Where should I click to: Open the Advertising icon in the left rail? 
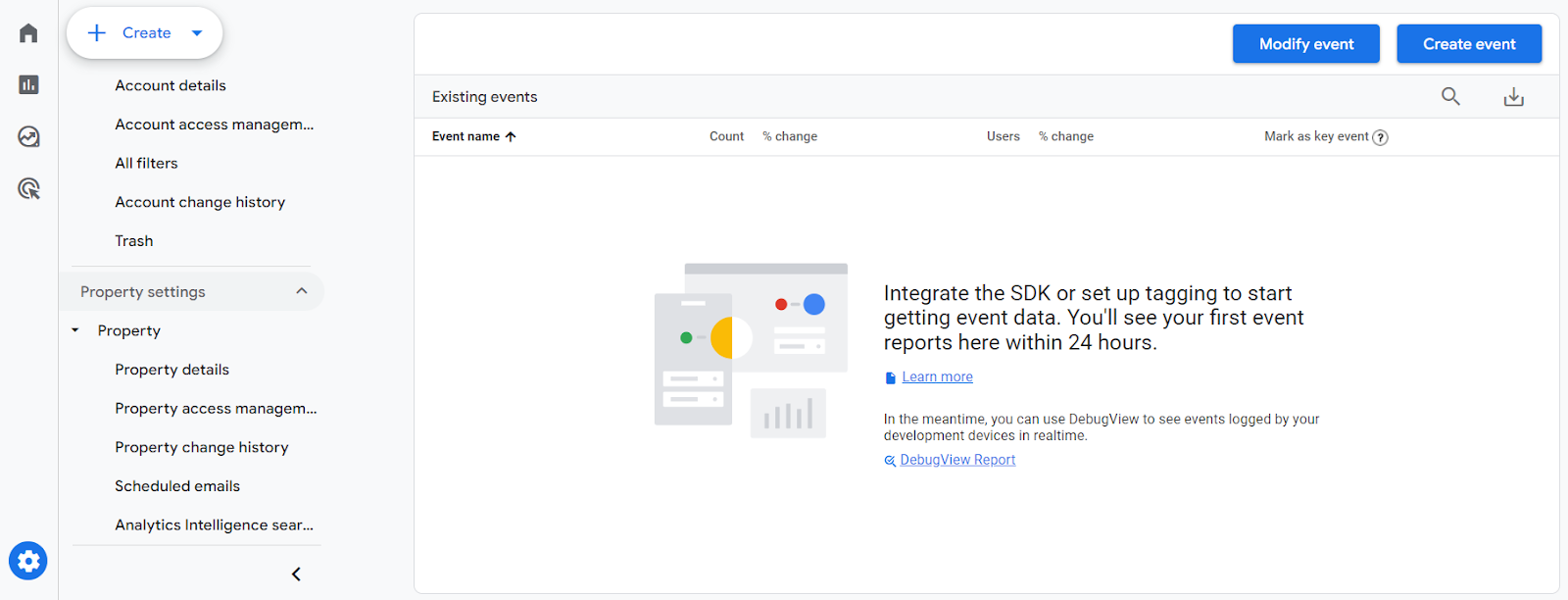pos(28,188)
